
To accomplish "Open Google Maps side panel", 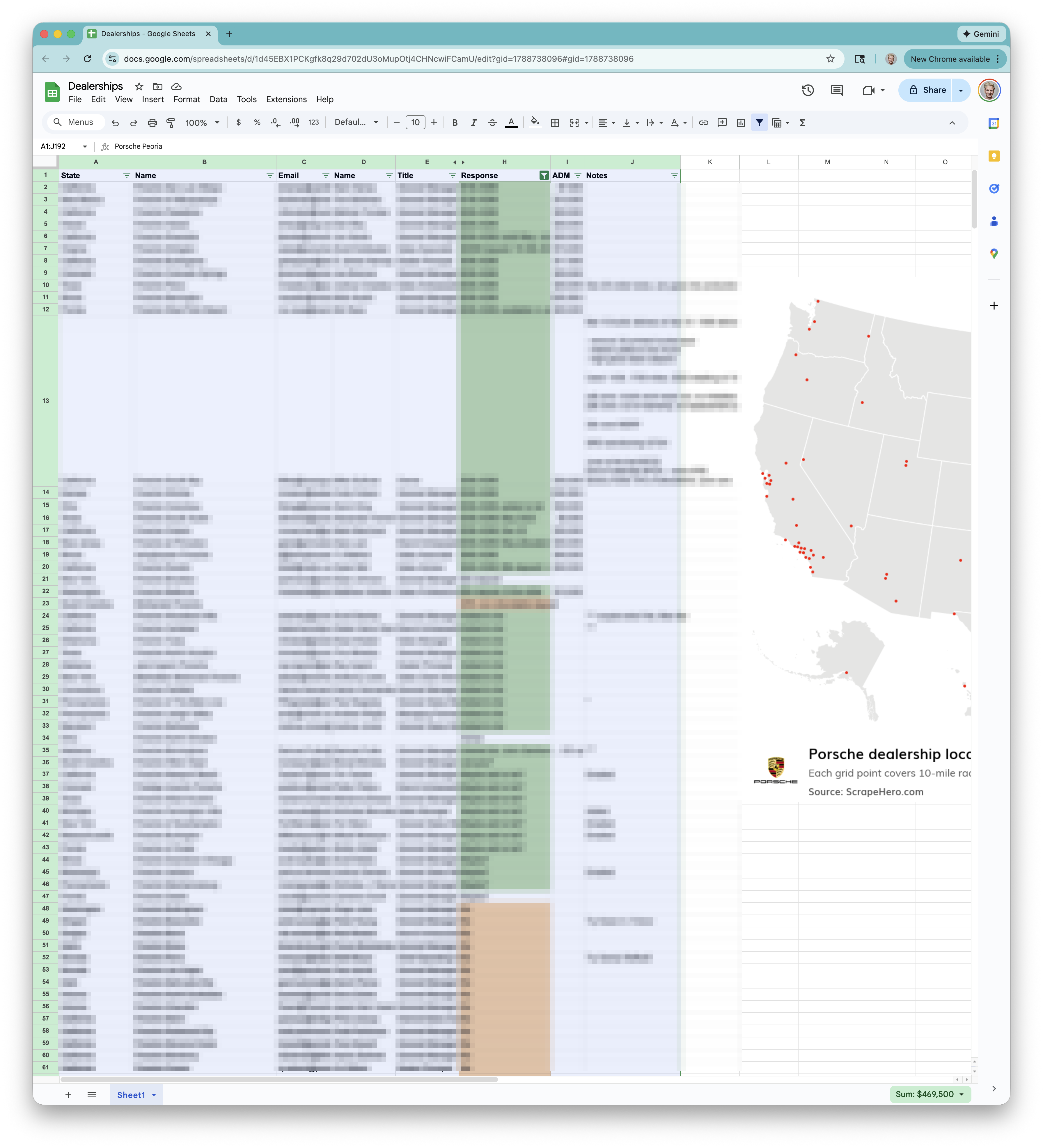I will tap(994, 254).
